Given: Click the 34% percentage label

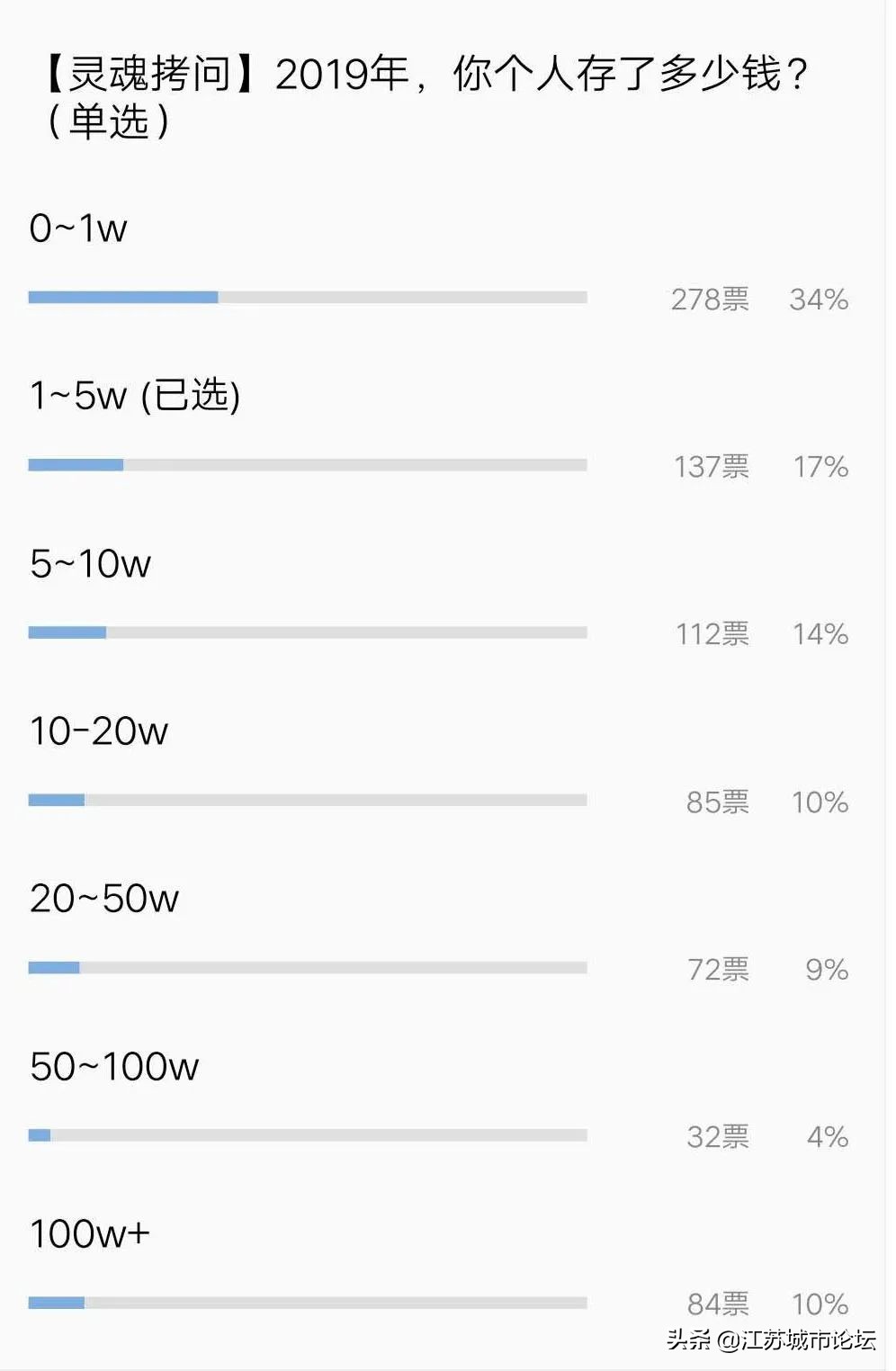Looking at the screenshot, I should [819, 300].
